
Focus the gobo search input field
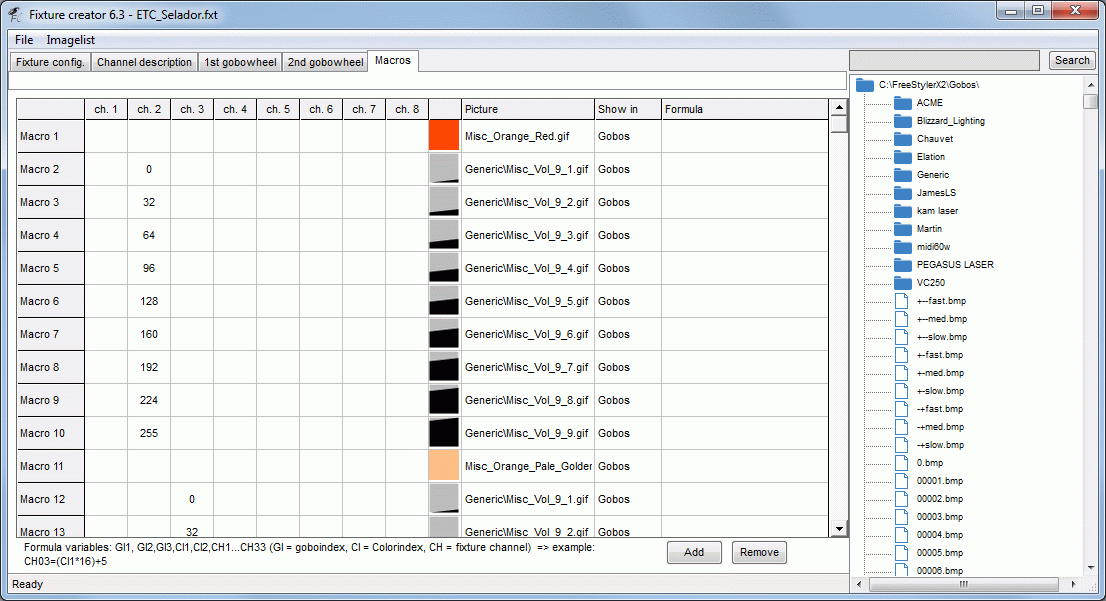[944, 61]
